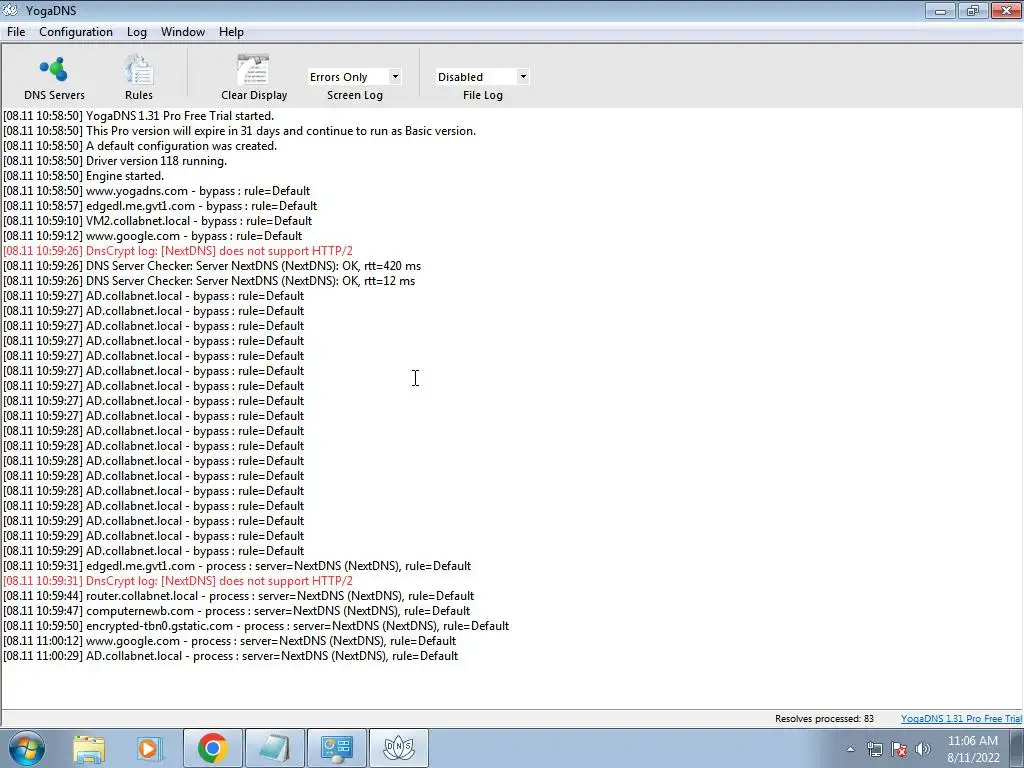1024x768 pixels.
Task: Select the encrypted-tbn0.gstatic.com log entry
Action: pos(256,626)
